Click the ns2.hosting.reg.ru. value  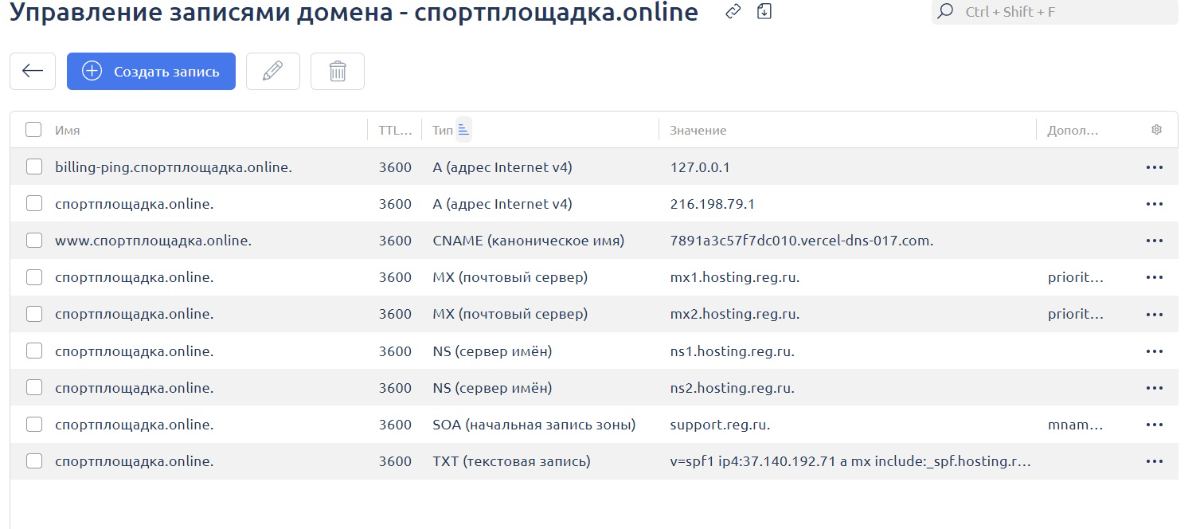pyautogui.click(x=732, y=387)
